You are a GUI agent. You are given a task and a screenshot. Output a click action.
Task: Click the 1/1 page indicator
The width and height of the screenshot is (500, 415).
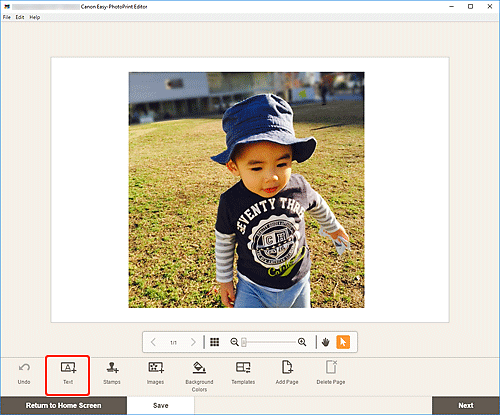coord(173,342)
